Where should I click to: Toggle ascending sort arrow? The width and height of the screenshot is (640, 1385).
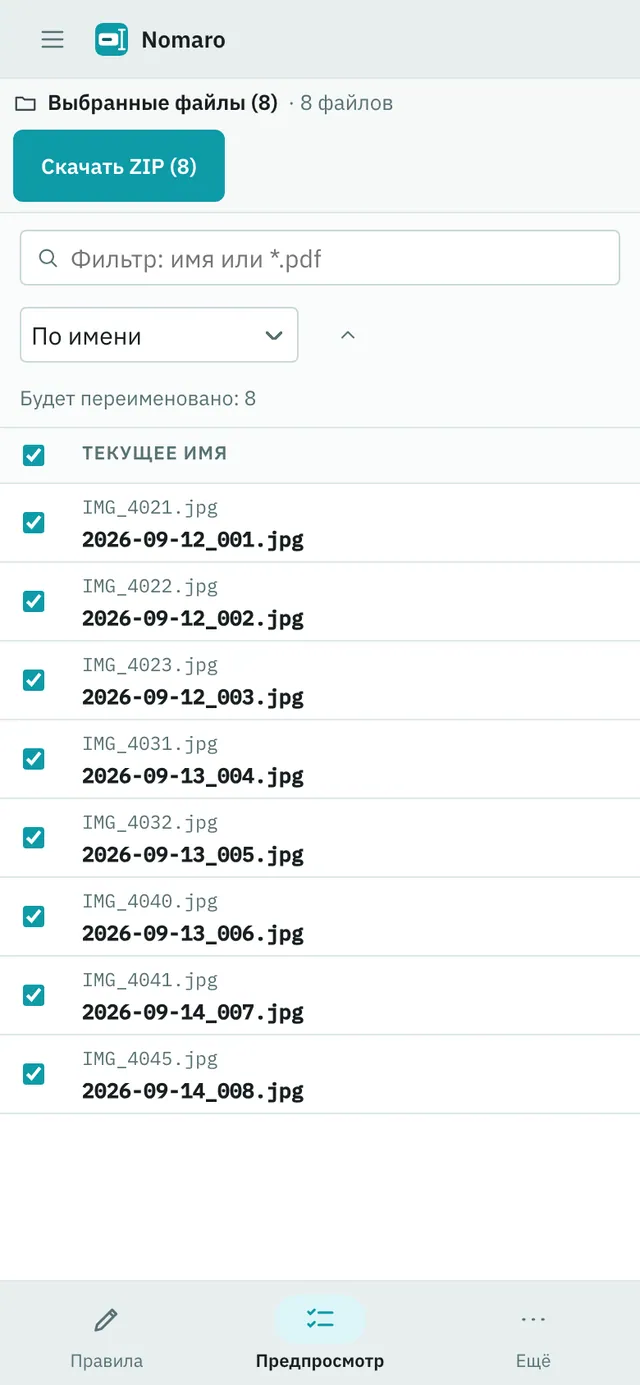pos(348,335)
